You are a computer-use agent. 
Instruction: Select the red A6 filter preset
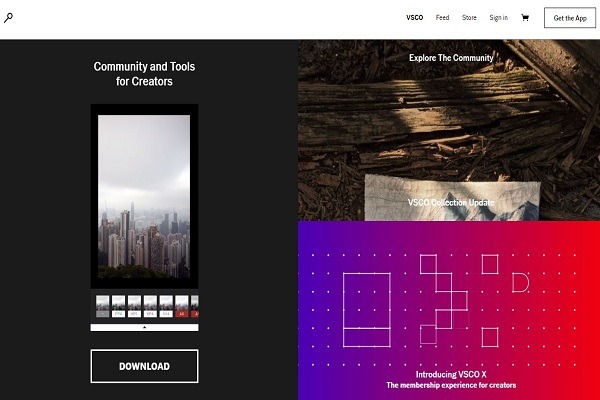click(x=182, y=306)
